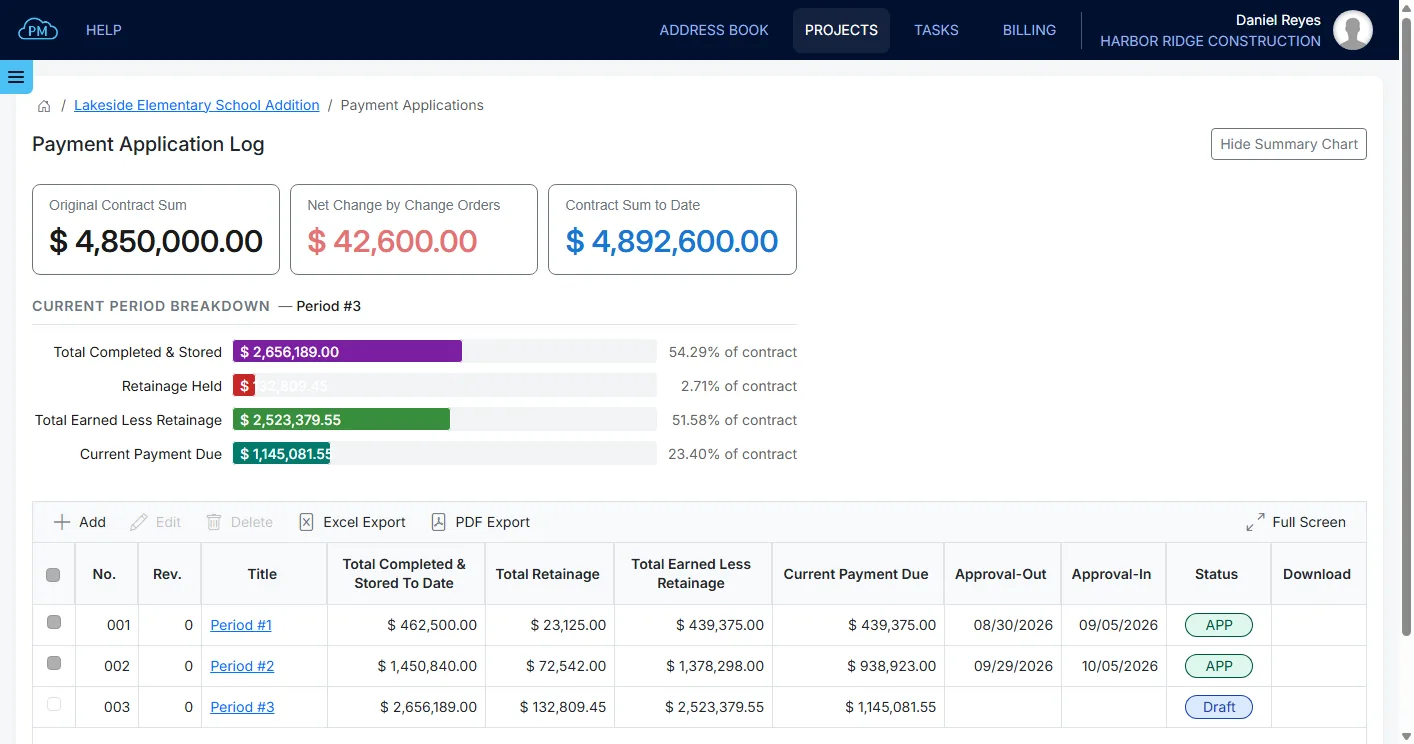Sort by the Status column header
The image size is (1414, 744).
[1217, 574]
